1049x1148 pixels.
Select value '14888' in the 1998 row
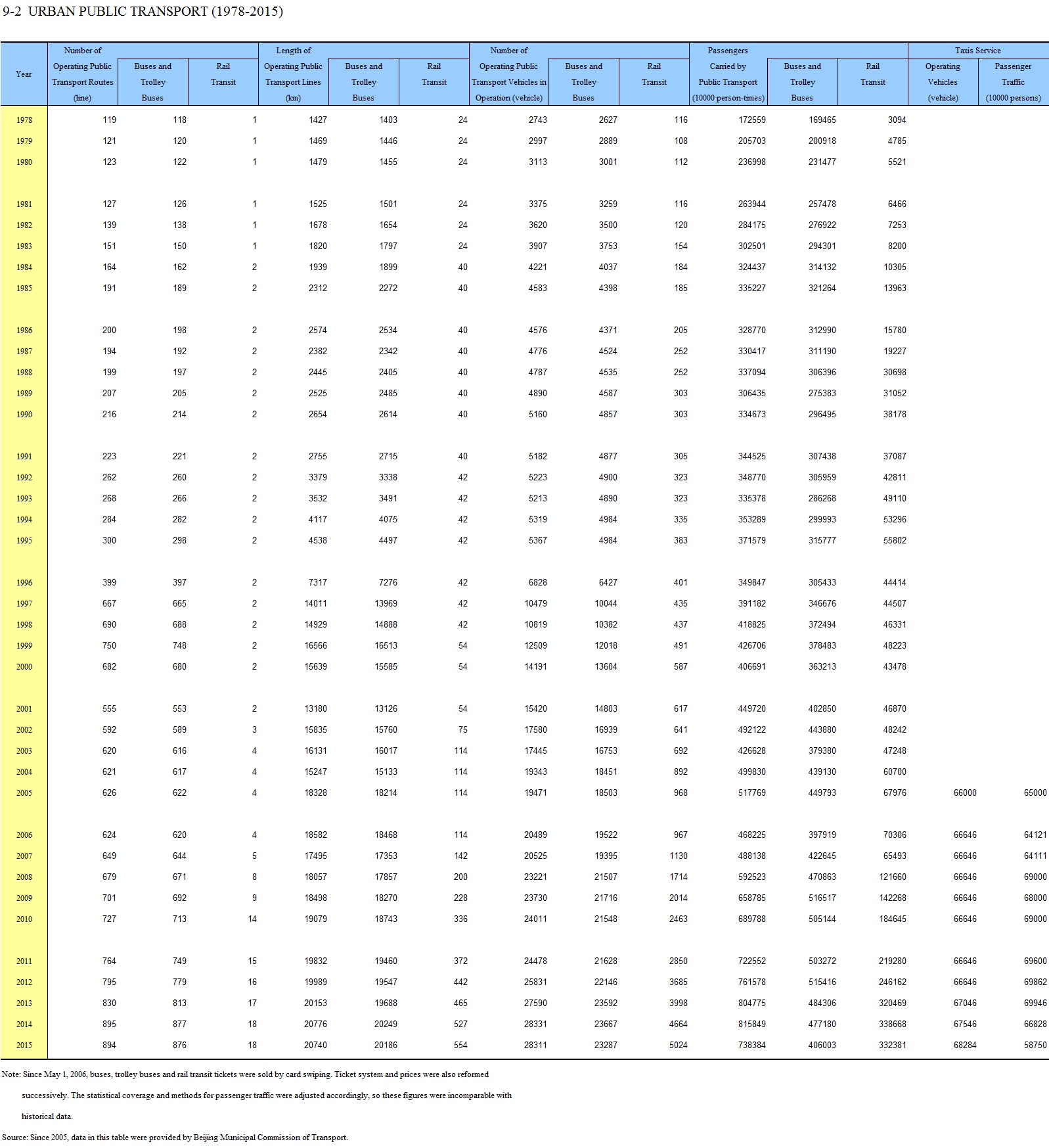tap(386, 625)
